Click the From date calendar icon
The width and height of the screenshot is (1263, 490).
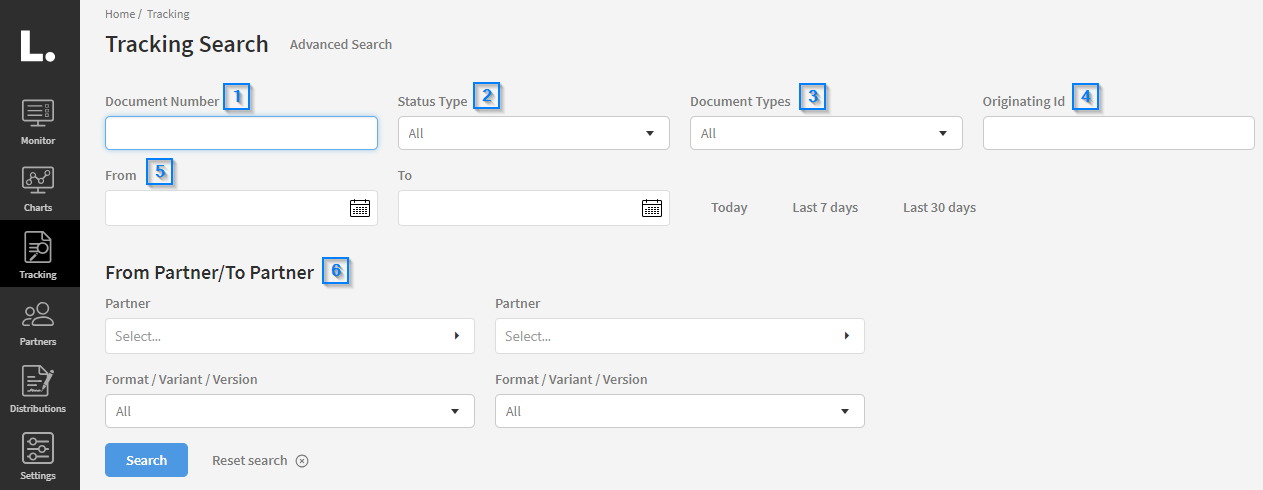360,208
